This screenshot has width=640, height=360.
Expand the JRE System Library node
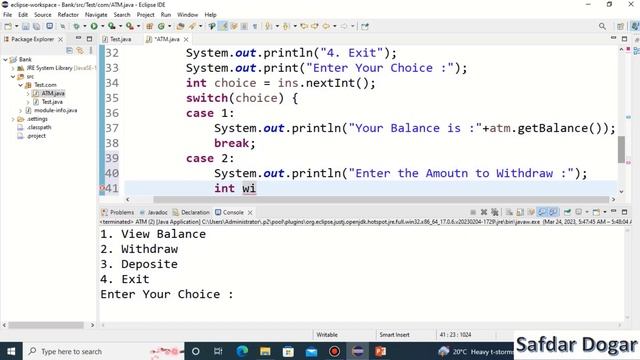pos(13,68)
